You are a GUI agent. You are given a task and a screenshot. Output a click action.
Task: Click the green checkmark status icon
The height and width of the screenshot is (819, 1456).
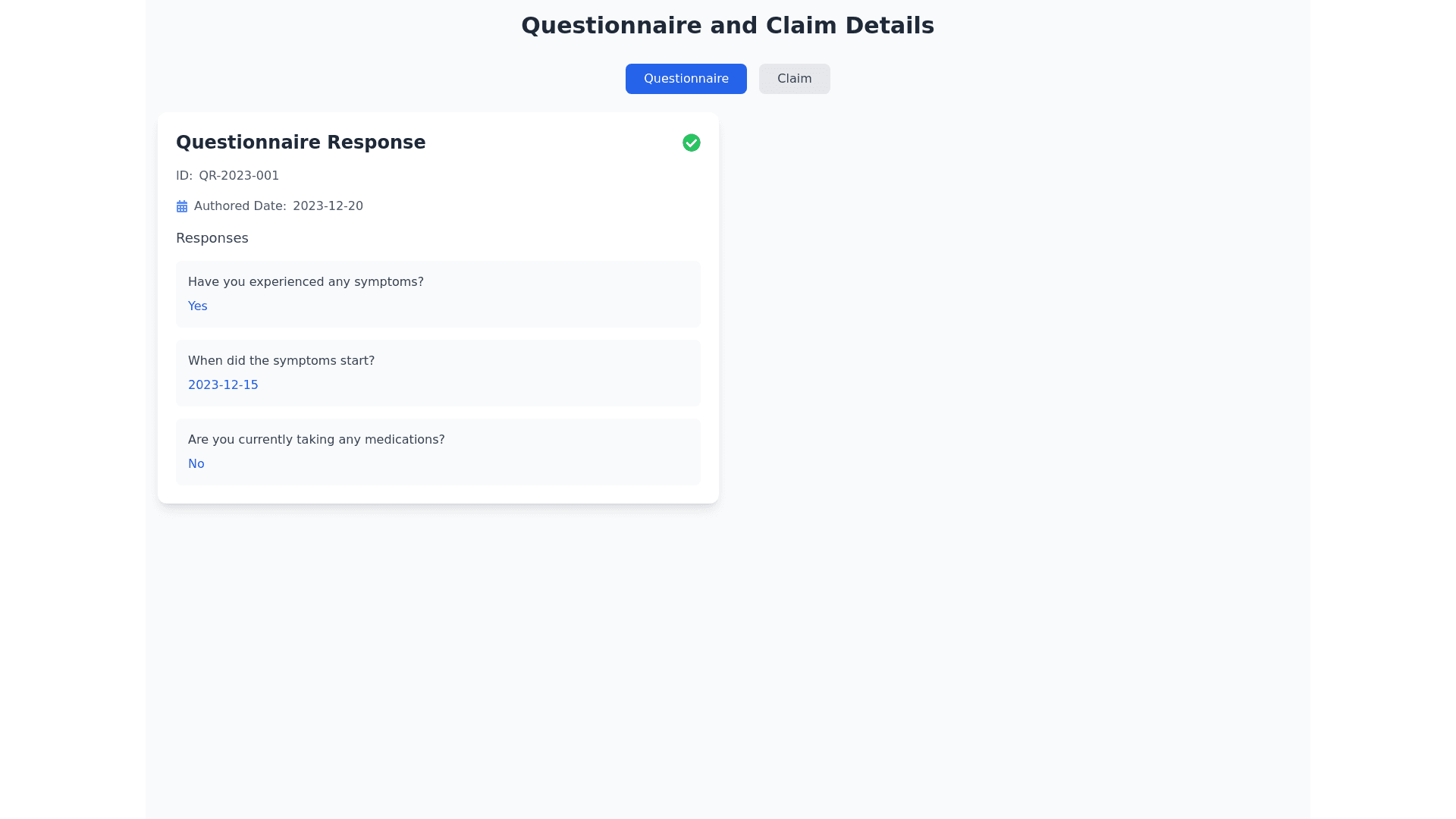click(691, 143)
